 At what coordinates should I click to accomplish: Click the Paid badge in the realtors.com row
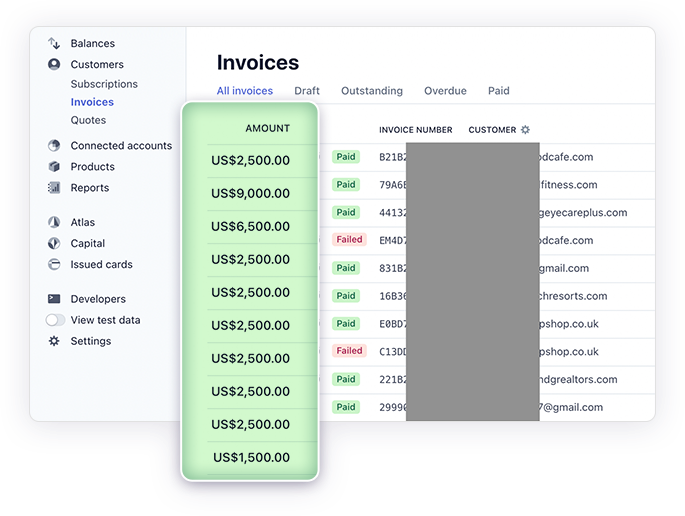(x=346, y=379)
